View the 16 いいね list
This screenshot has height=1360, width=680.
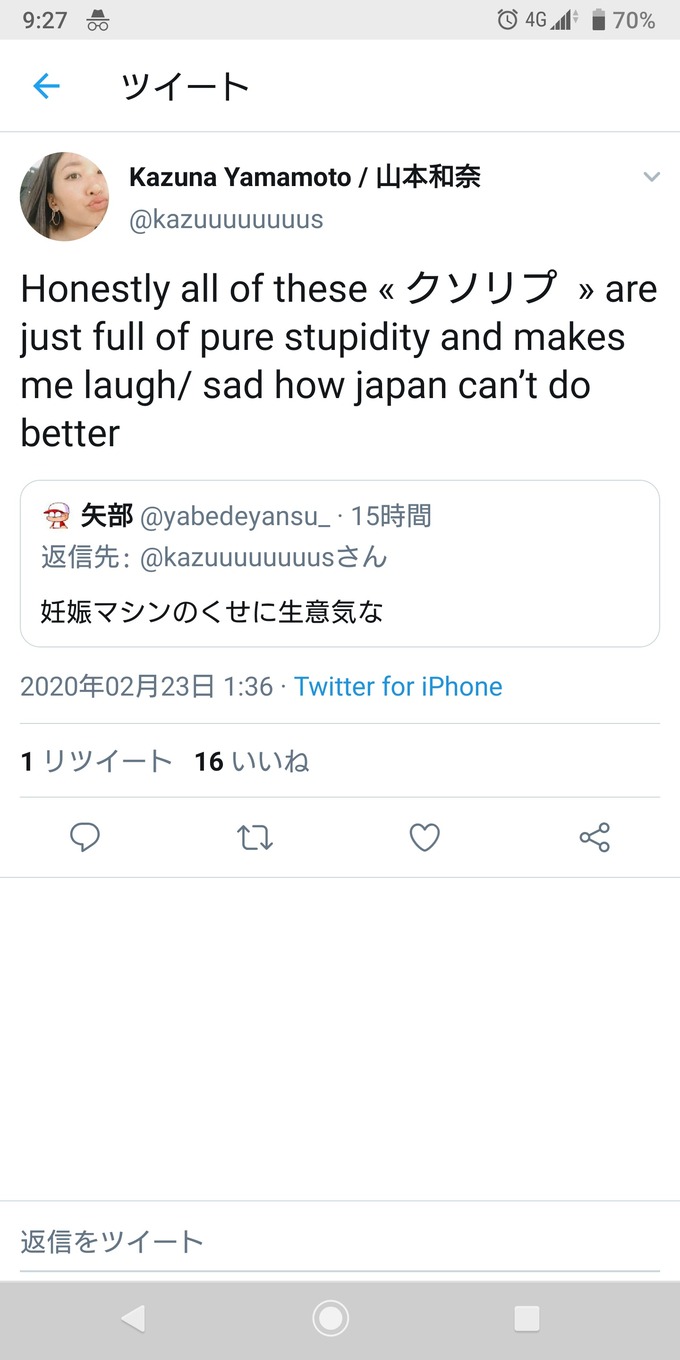tap(252, 761)
